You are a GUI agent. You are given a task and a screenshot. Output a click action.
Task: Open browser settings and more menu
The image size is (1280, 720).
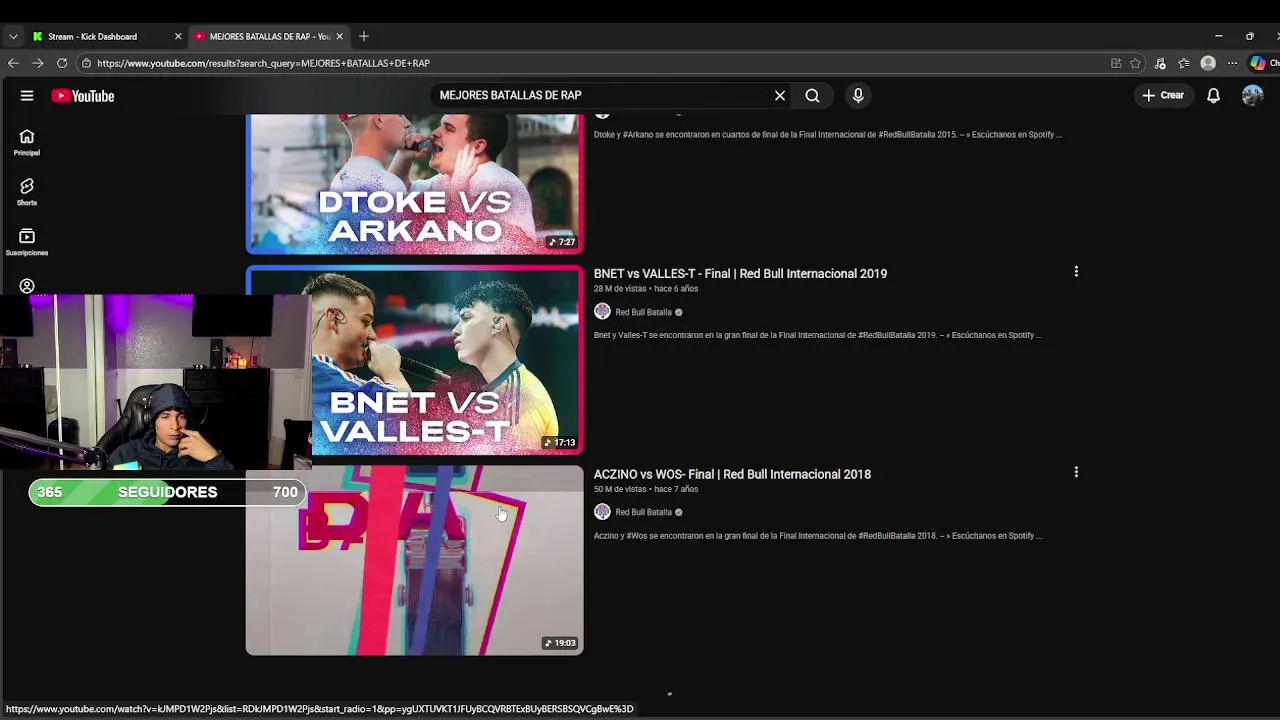tap(1232, 63)
